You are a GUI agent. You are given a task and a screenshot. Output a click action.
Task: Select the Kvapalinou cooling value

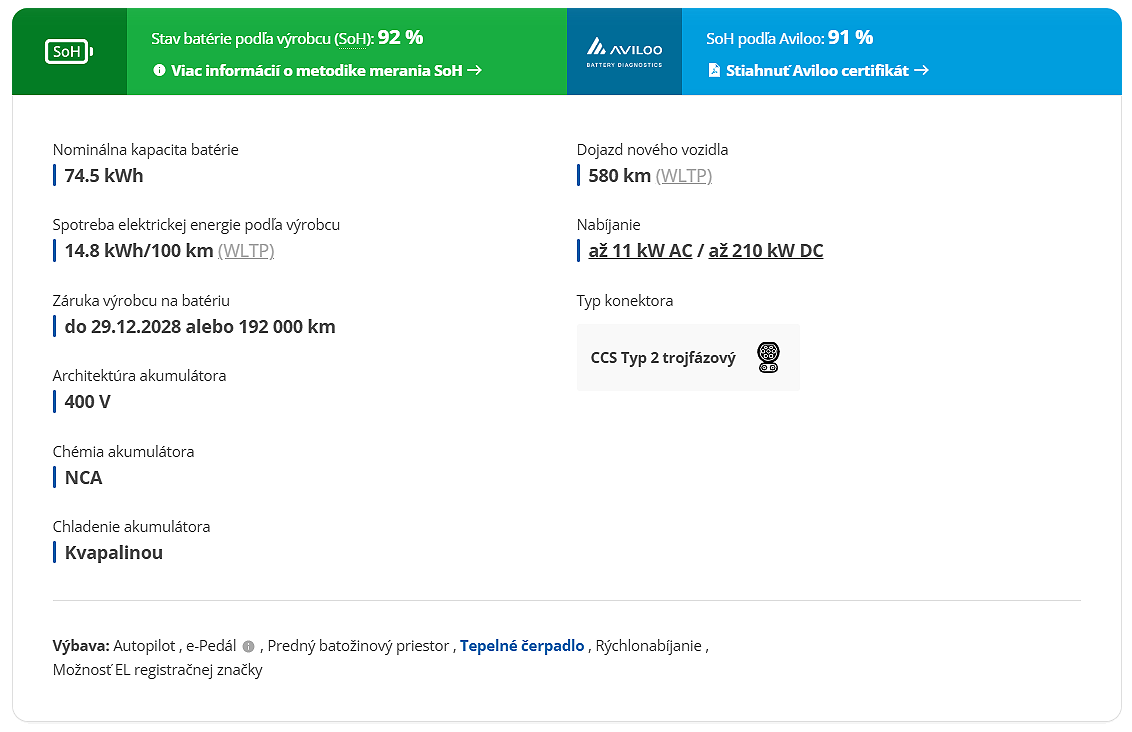(114, 552)
